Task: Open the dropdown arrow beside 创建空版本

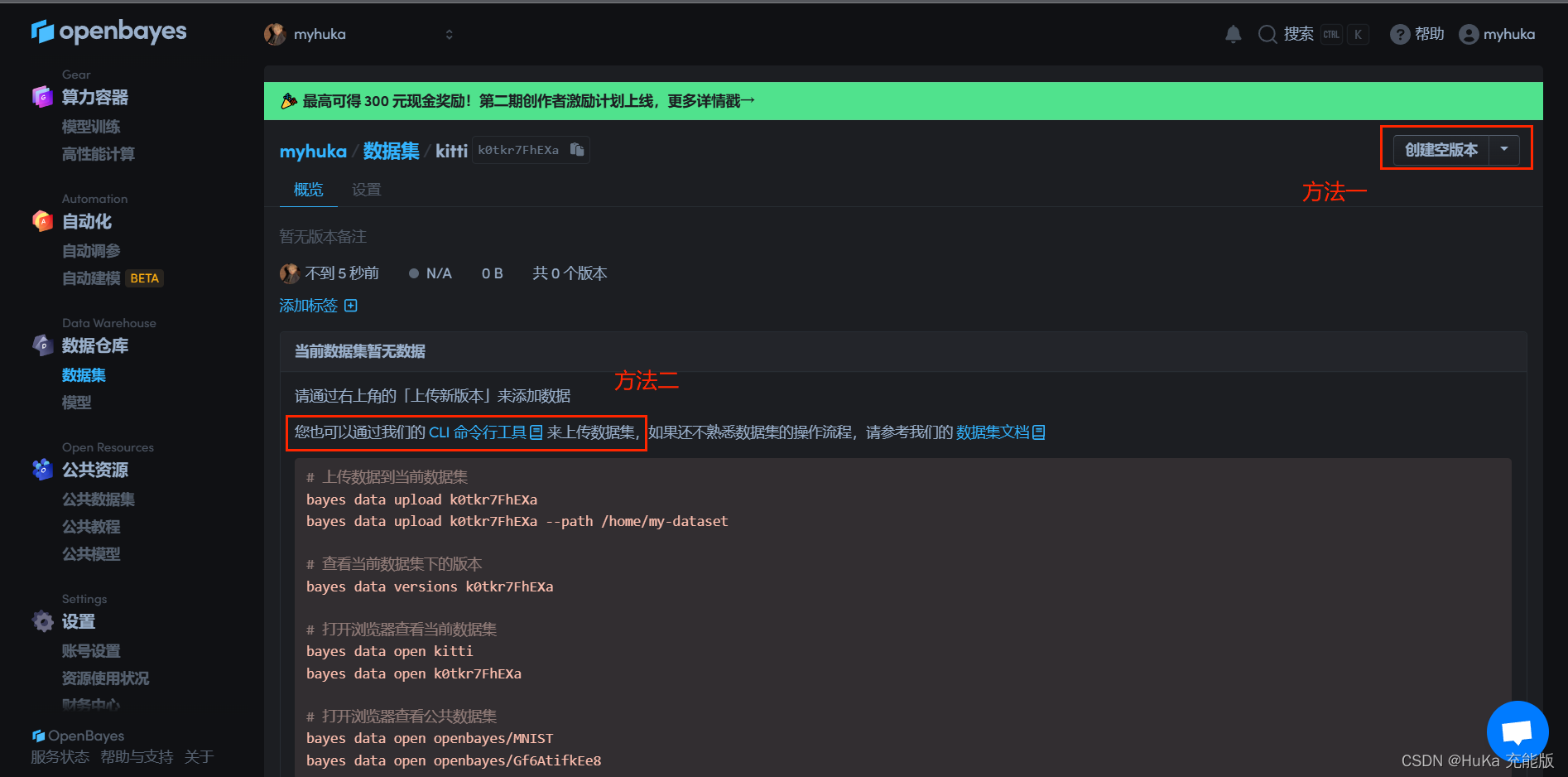Action: tap(1505, 150)
